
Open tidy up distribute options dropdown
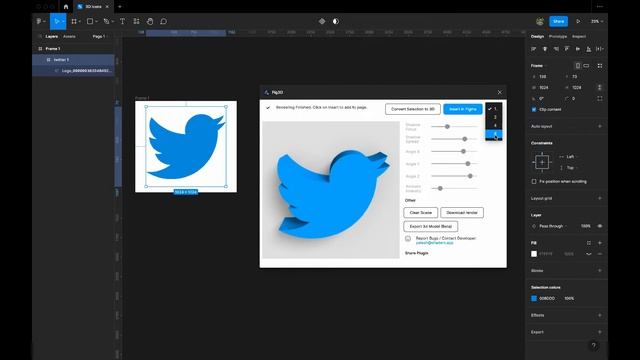click(x=600, y=49)
